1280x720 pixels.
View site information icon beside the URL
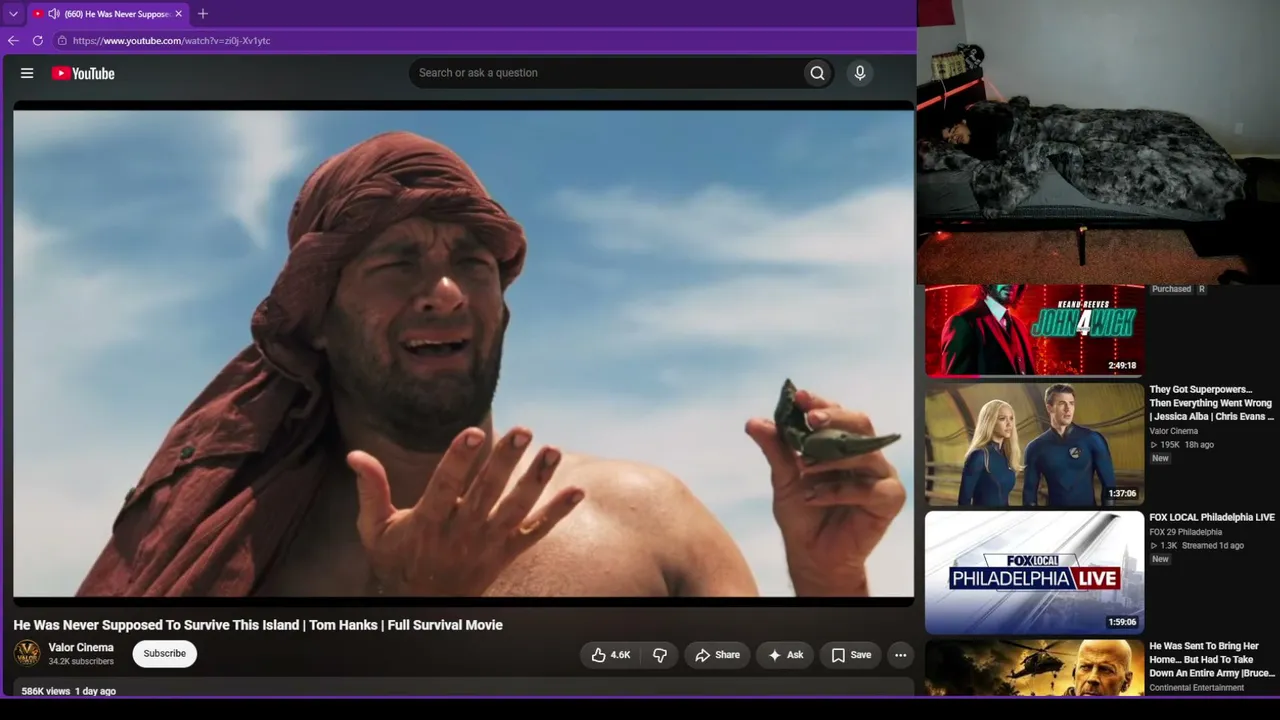62,41
